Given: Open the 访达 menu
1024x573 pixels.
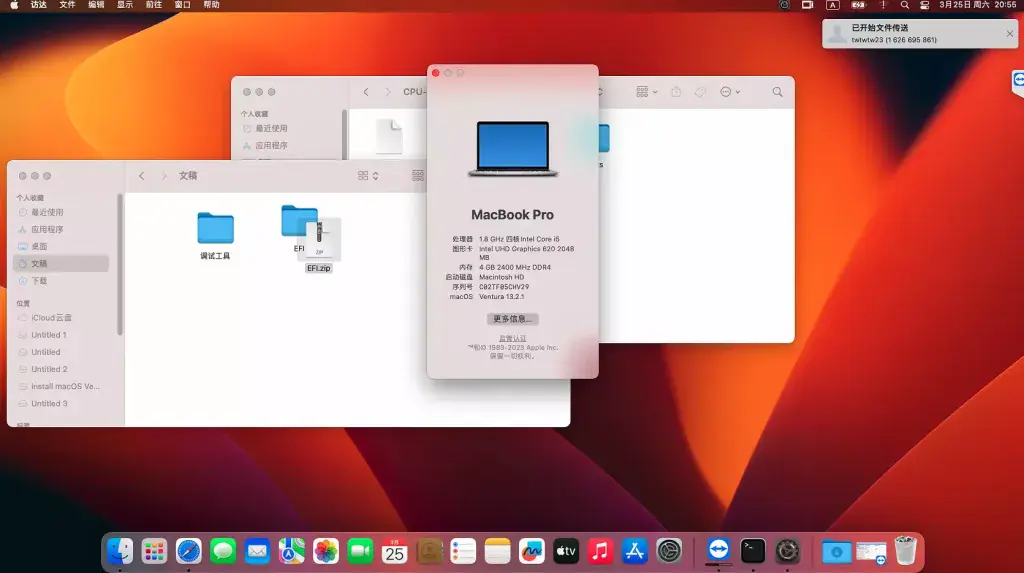Looking at the screenshot, I should [x=39, y=5].
